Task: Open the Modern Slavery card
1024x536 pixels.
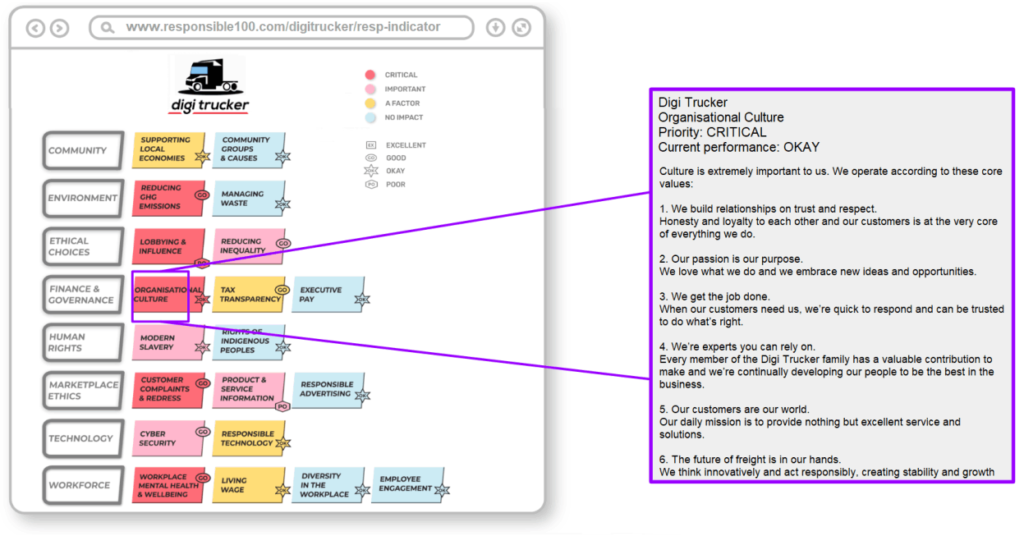Action: tap(168, 343)
